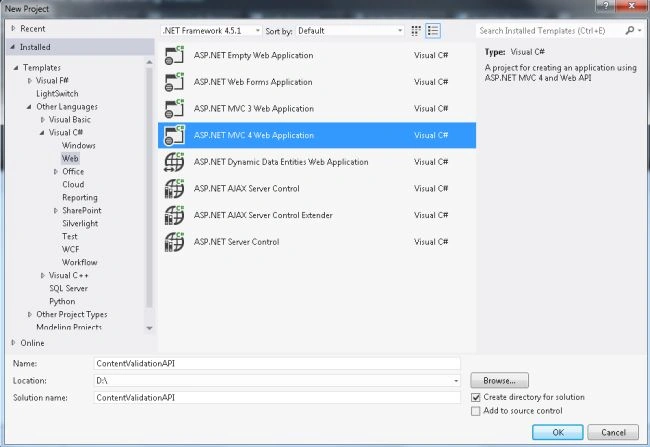Click the ASP.NET Server Control icon

(x=174, y=242)
